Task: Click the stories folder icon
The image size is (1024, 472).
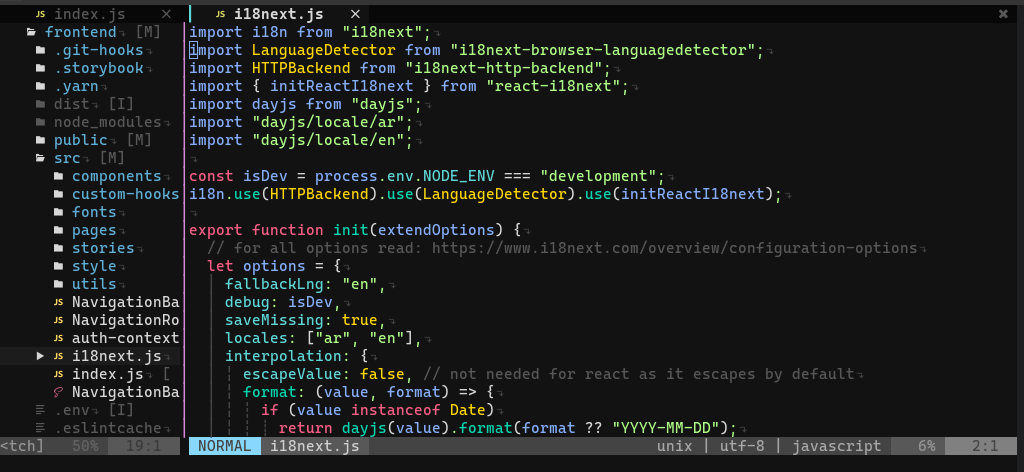Action: coord(59,248)
